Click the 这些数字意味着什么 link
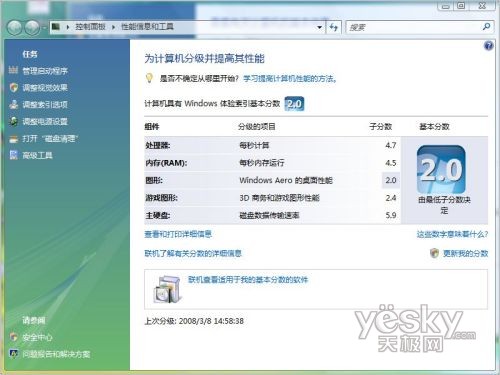 click(452, 234)
